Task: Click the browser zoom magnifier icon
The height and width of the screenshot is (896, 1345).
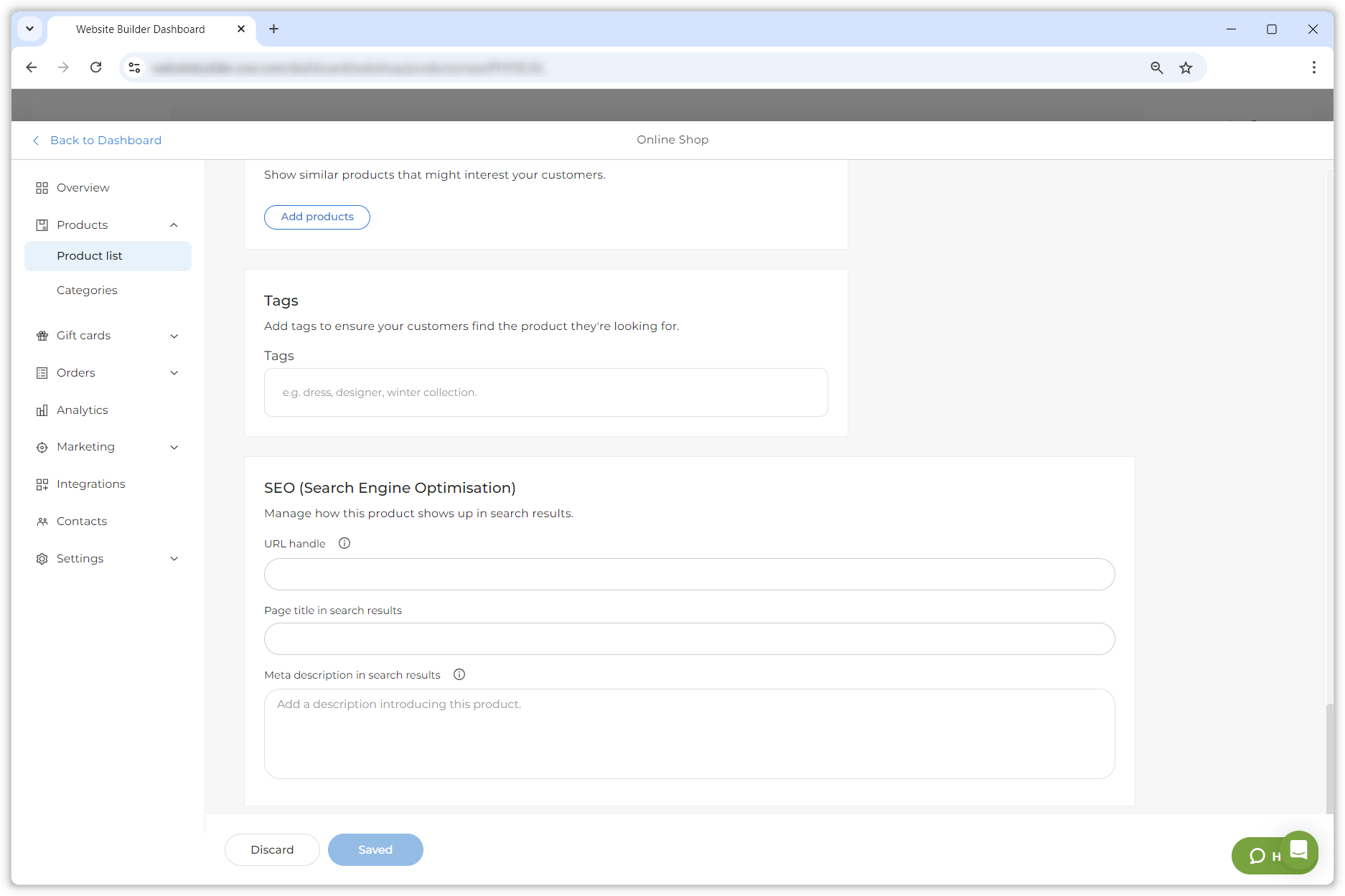Action: (x=1156, y=67)
